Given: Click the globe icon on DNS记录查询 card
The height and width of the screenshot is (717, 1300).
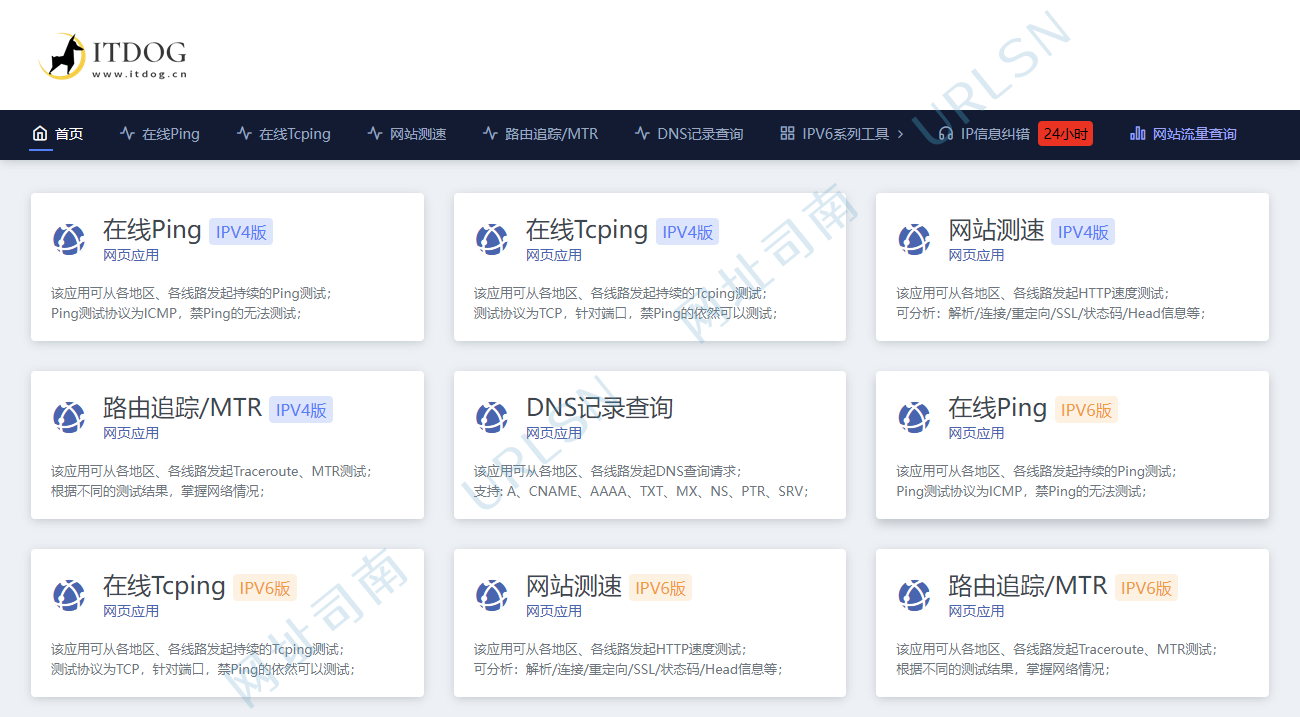Looking at the screenshot, I should coord(491,417).
